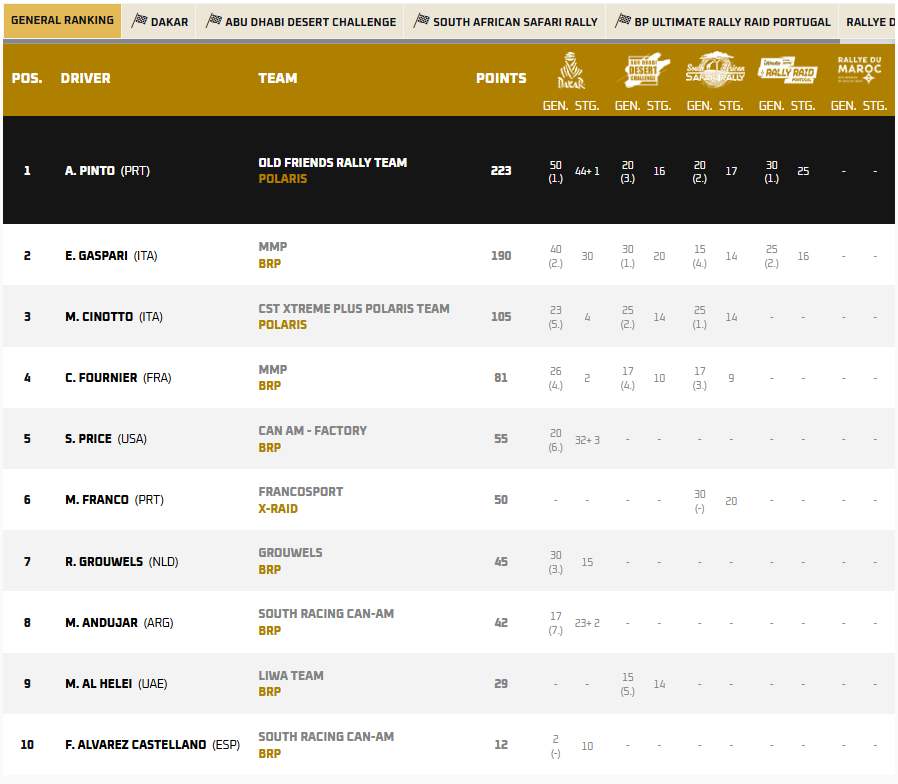The width and height of the screenshot is (898, 784).
Task: Select the CST Xtreme Plus Polaris Team name
Action: tap(353, 309)
